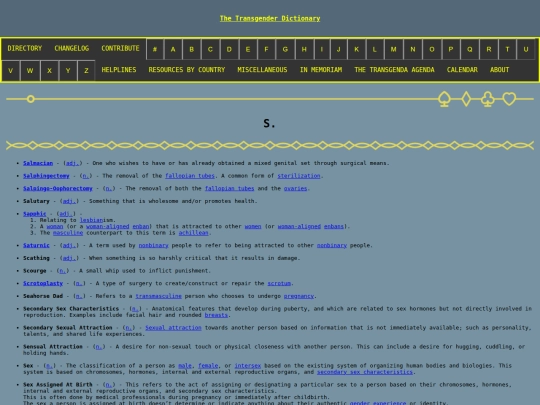This screenshot has width=540, height=405.
Task: Open the HELPLINES page
Action: pos(119,70)
